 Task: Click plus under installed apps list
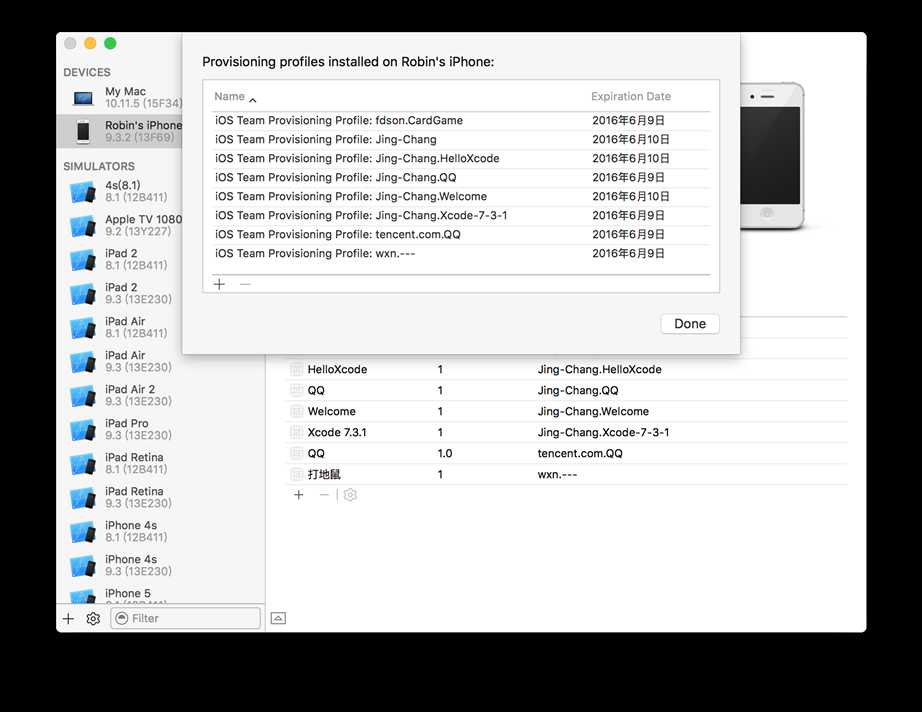298,495
